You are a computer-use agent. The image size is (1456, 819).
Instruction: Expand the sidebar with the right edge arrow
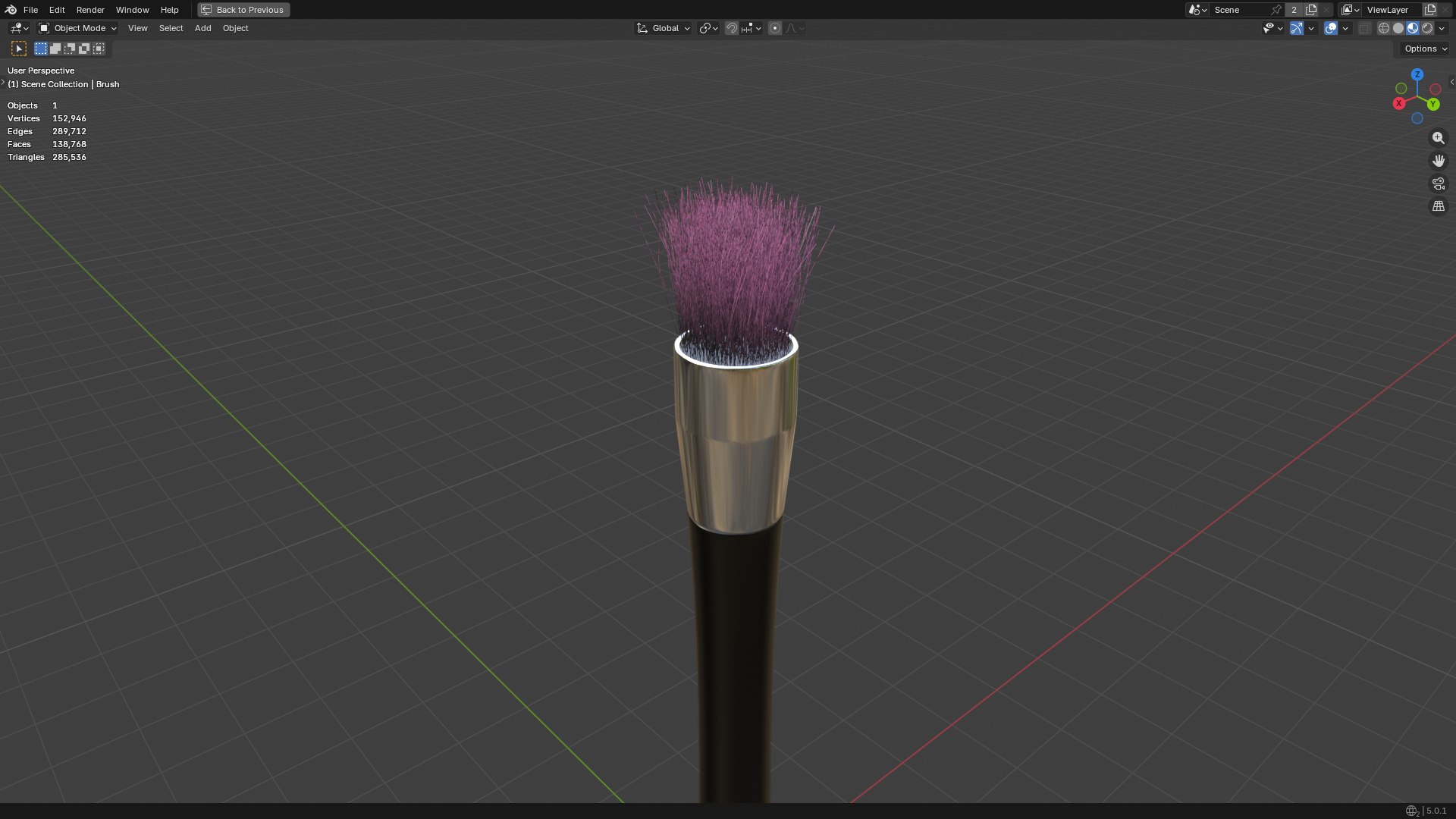click(x=1451, y=82)
